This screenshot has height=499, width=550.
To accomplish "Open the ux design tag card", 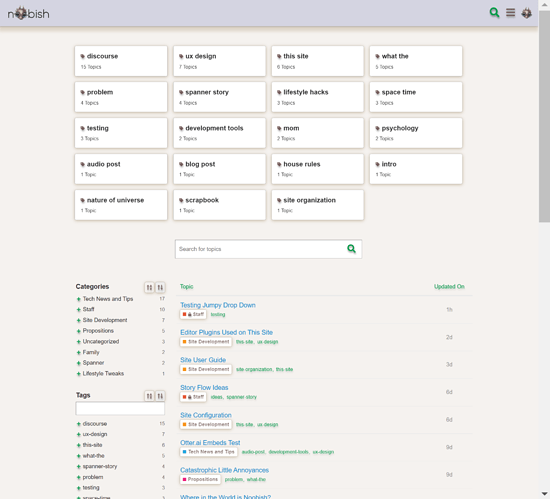I will point(220,61).
